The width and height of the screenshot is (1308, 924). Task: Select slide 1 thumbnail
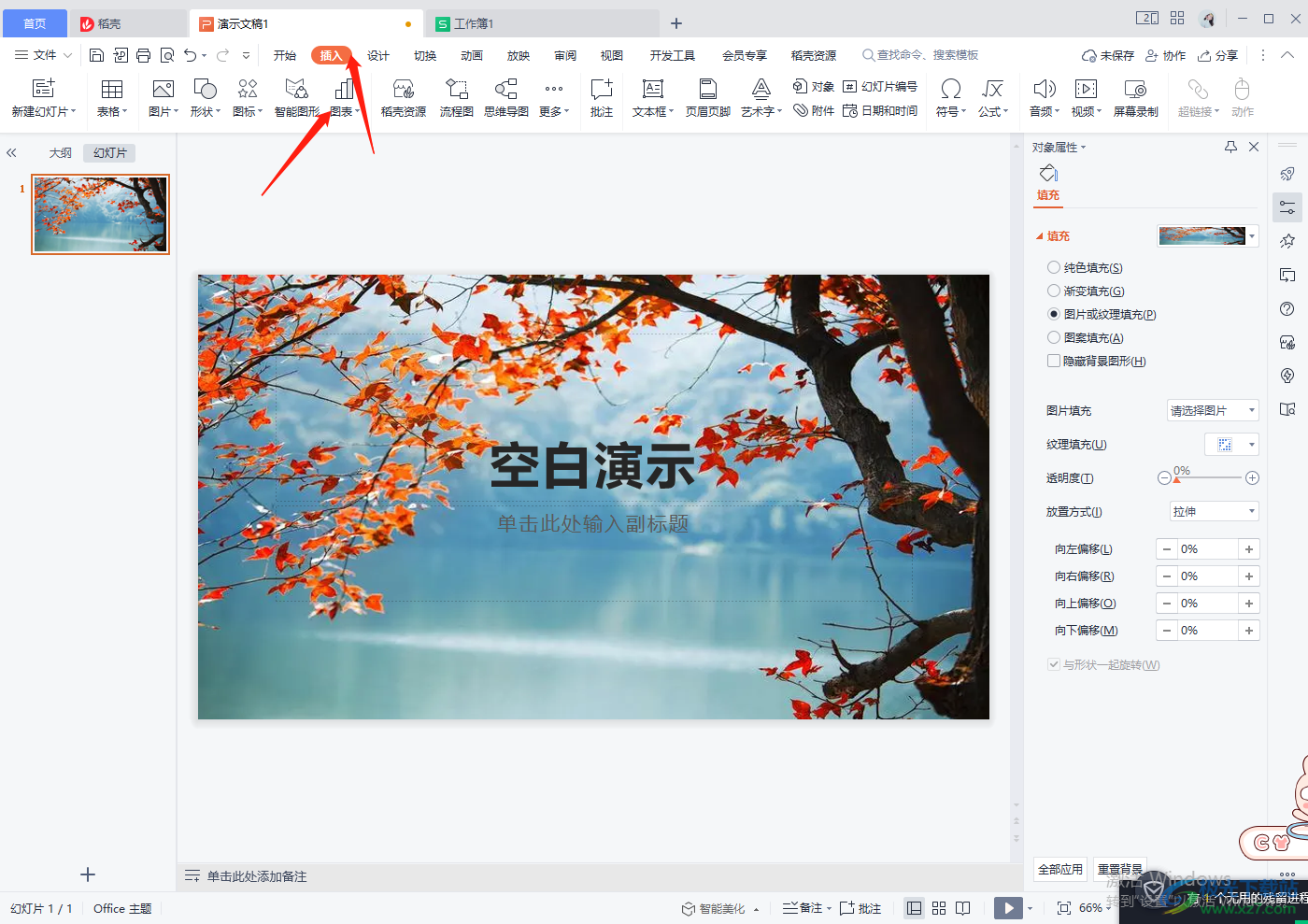[100, 214]
